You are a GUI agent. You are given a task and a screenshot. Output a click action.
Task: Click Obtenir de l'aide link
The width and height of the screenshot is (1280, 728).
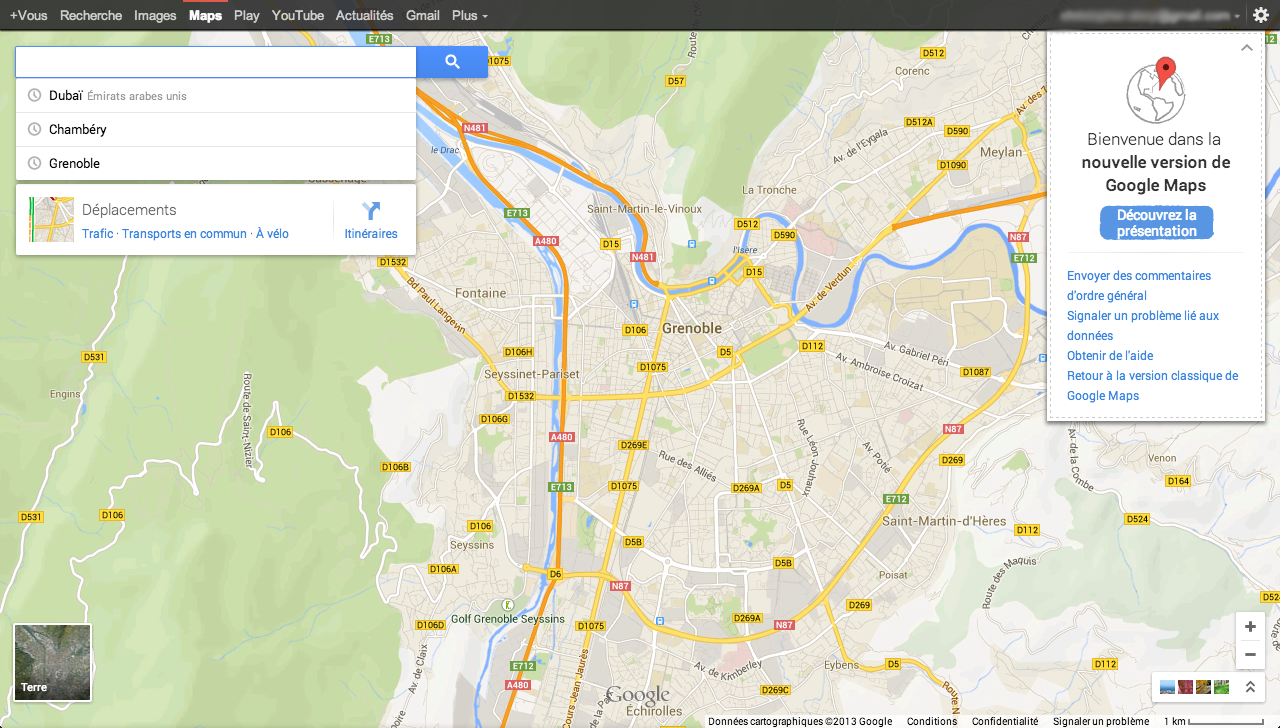coord(1110,356)
